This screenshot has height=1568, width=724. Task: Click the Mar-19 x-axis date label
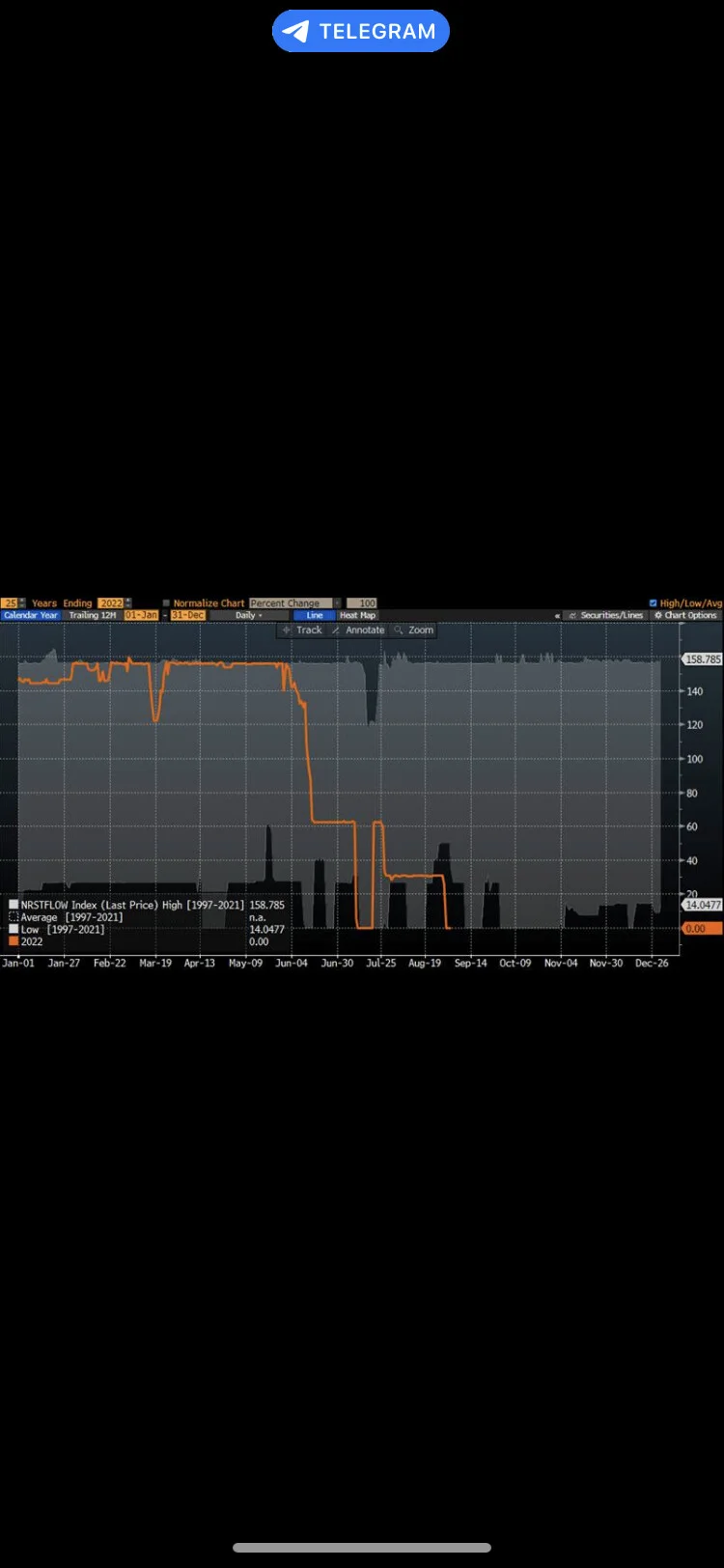tap(155, 963)
